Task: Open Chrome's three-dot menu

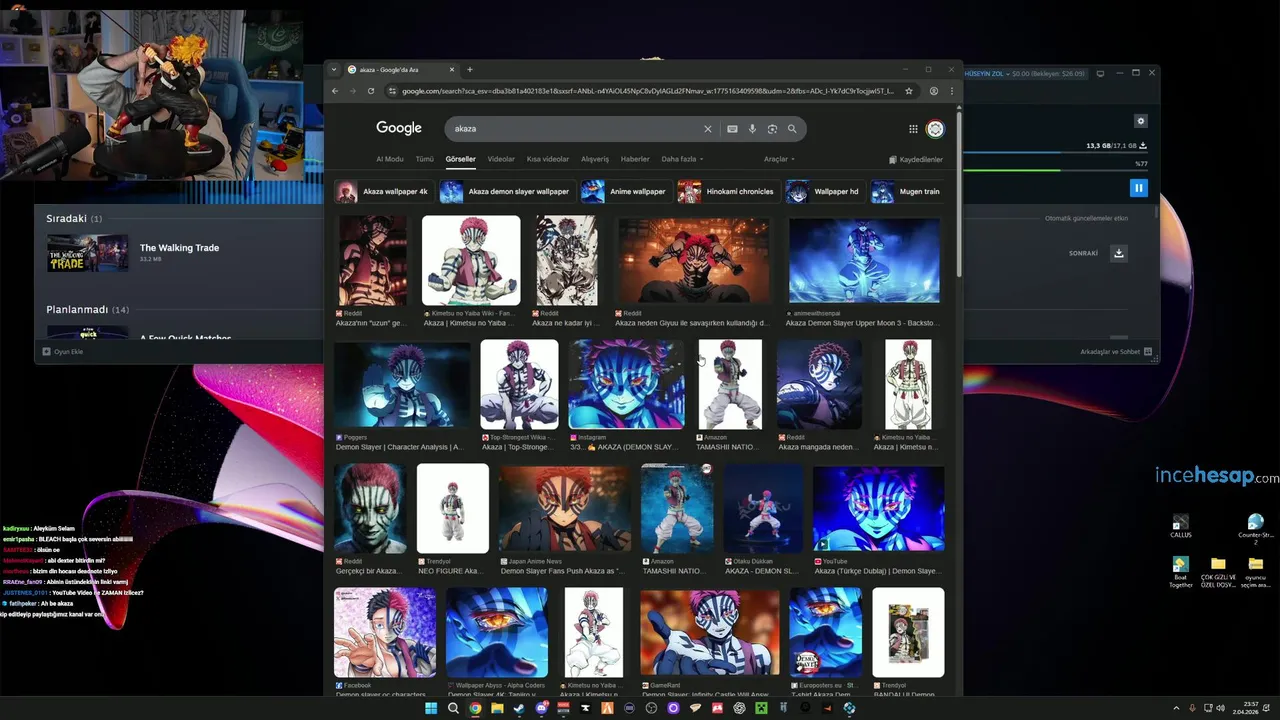Action: (x=951, y=91)
